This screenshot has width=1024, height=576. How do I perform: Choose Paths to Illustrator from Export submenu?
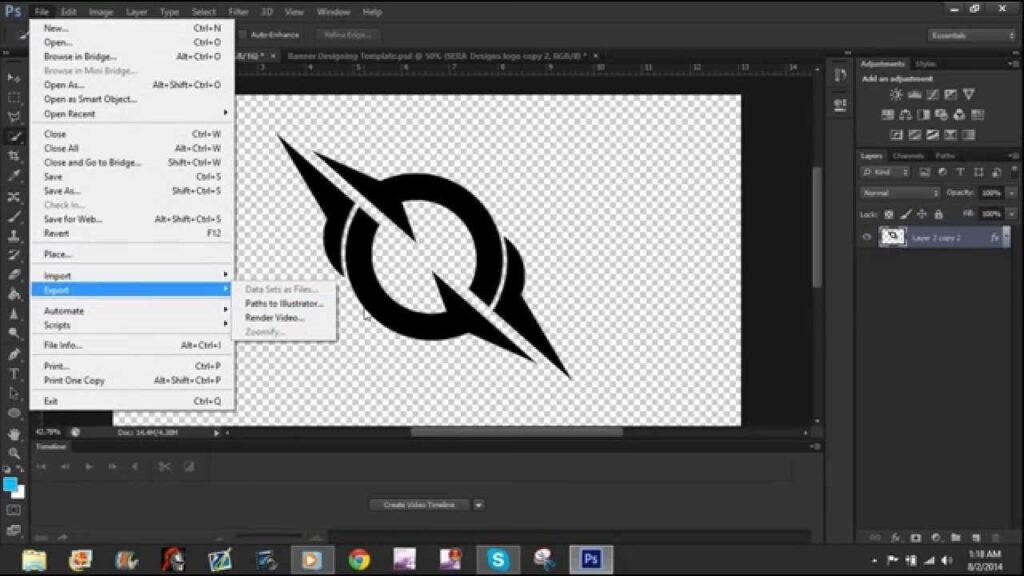(284, 303)
